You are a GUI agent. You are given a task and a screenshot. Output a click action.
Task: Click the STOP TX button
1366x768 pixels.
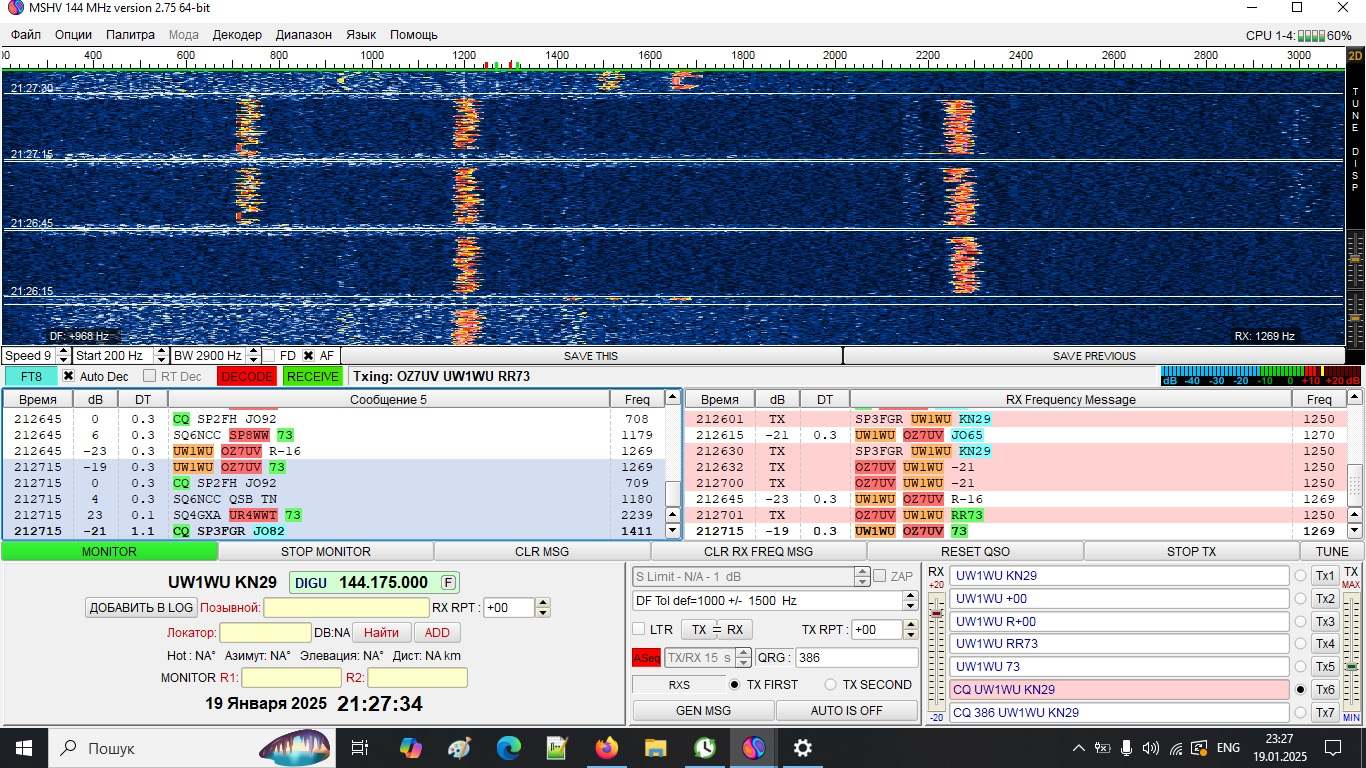point(1192,551)
